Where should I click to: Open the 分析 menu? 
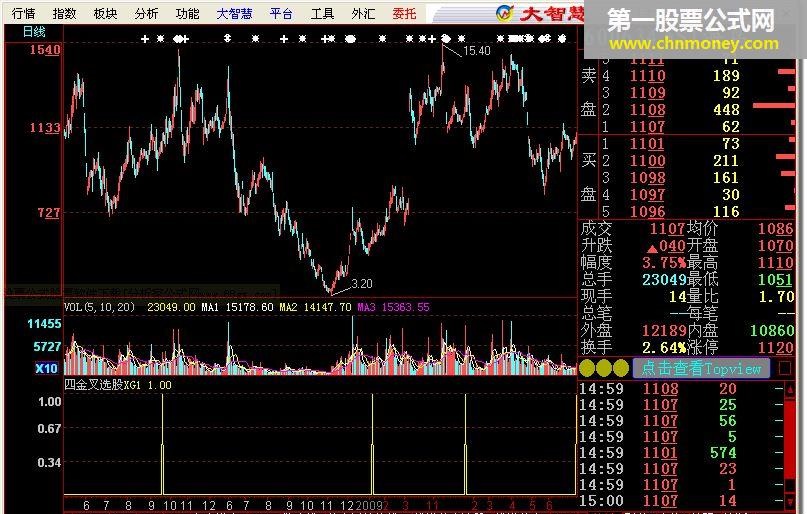tap(146, 13)
